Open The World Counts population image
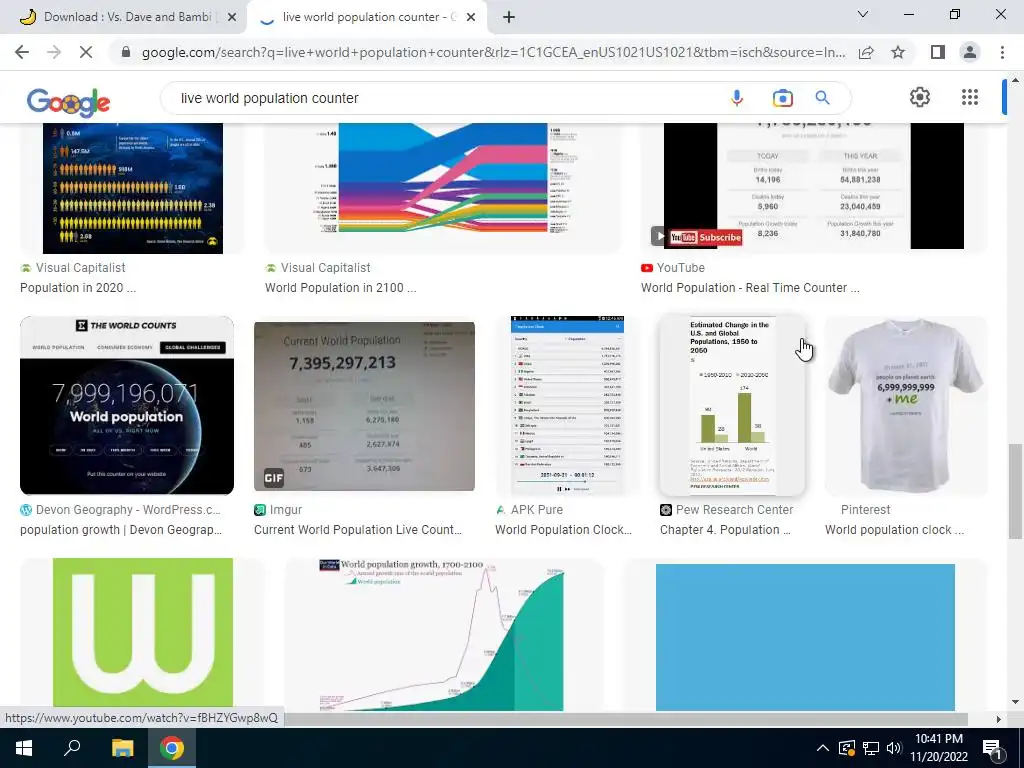Viewport: 1024px width, 768px height. [x=127, y=405]
